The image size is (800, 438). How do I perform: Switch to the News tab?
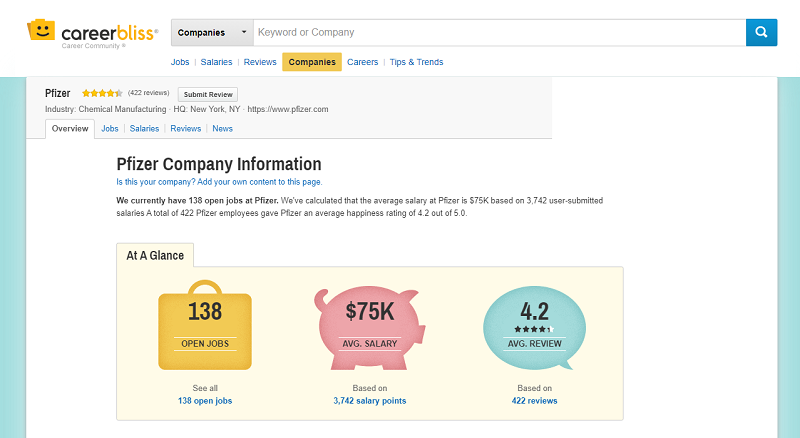pyautogui.click(x=222, y=129)
